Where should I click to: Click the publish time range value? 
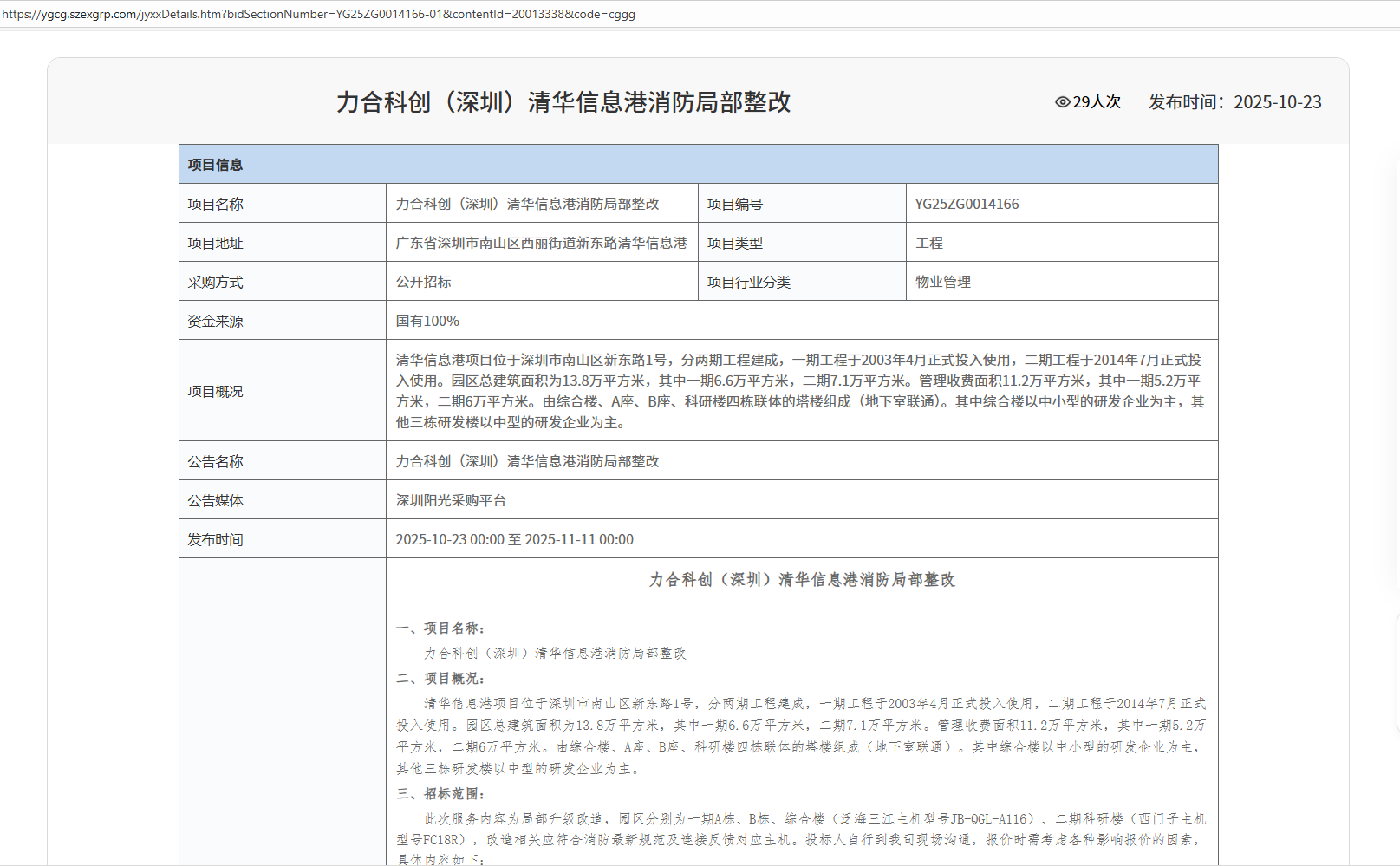514,540
